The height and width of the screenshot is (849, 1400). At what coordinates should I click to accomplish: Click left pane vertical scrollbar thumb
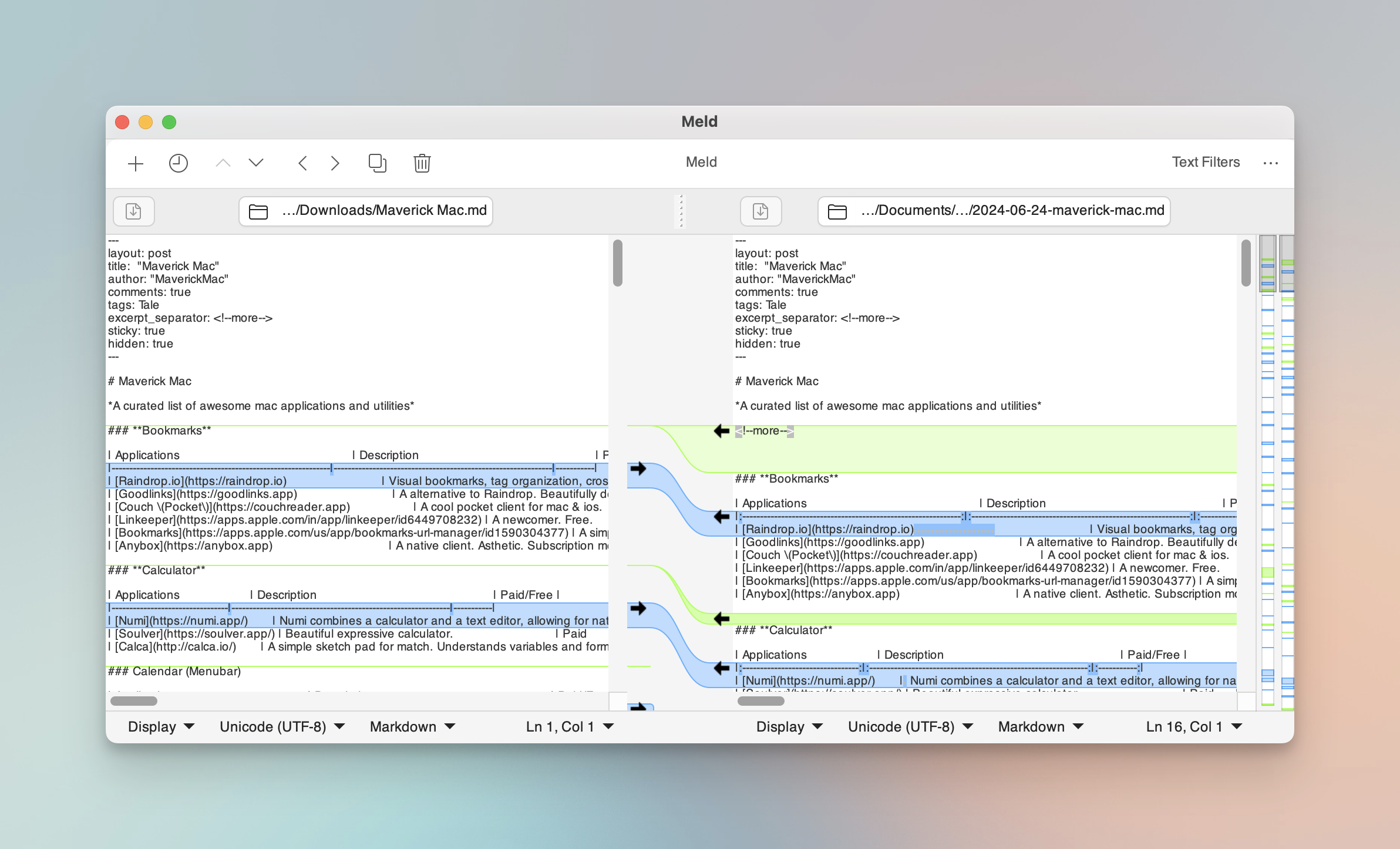[x=617, y=263]
